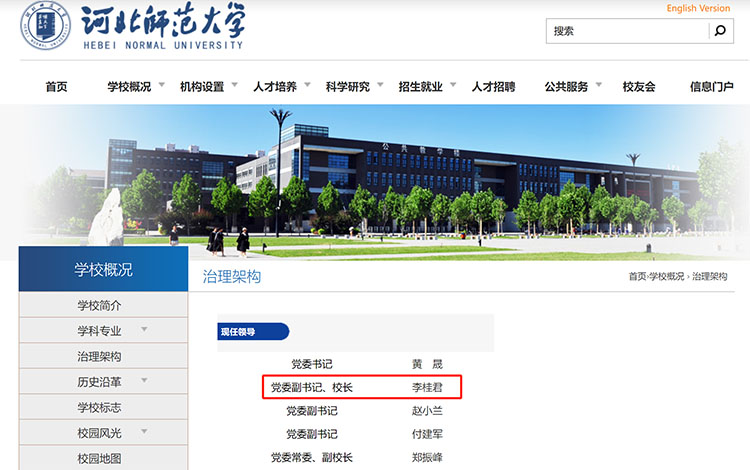The width and height of the screenshot is (750, 470).
Task: Open the 信息门户 menu item
Action: [x=711, y=87]
